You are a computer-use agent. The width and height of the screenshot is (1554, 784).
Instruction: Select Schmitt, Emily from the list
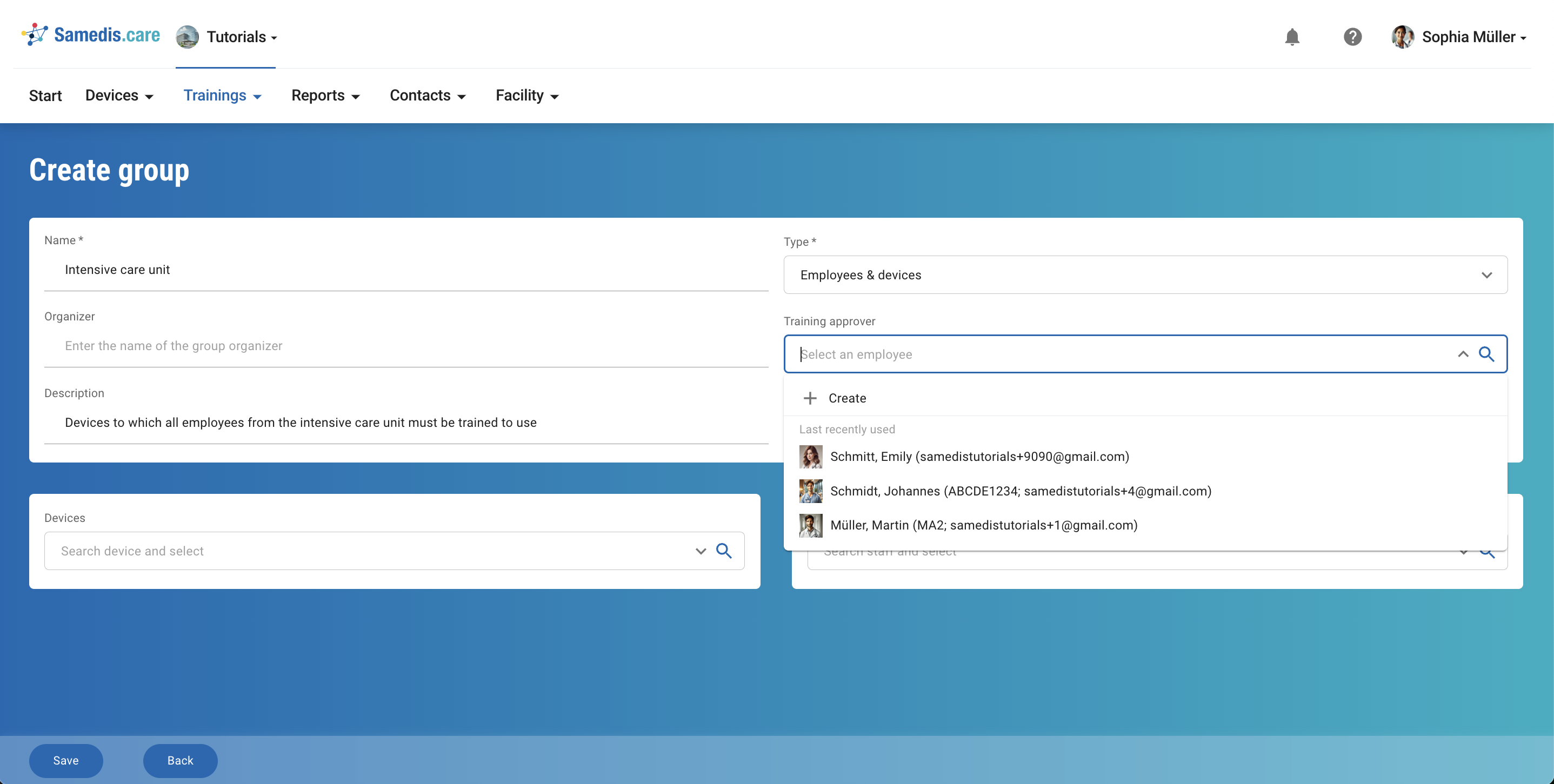(x=978, y=457)
